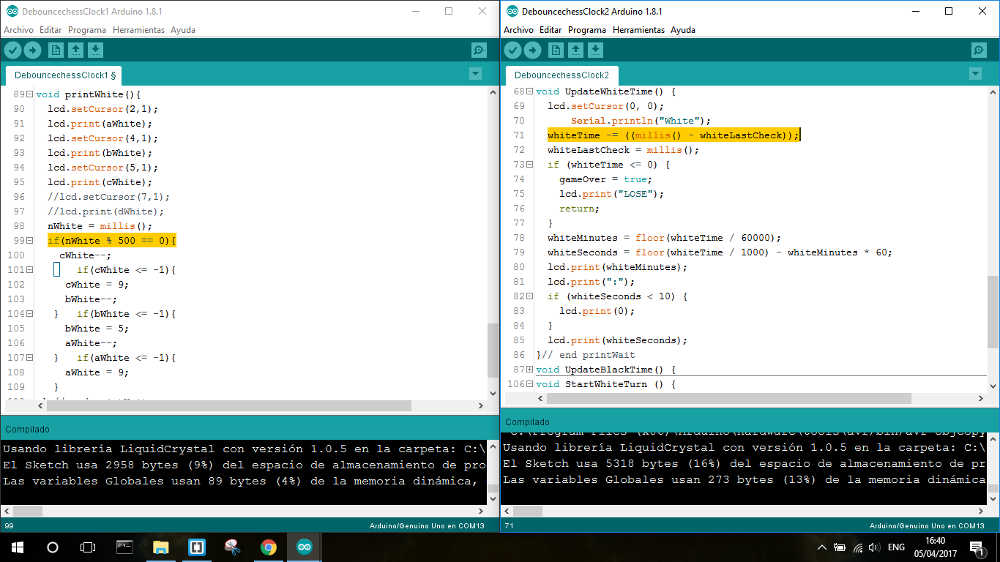Image resolution: width=1000 pixels, height=562 pixels.
Task: Collapse code fold at line 68 UpdateWhiteTime
Action: click(x=529, y=92)
